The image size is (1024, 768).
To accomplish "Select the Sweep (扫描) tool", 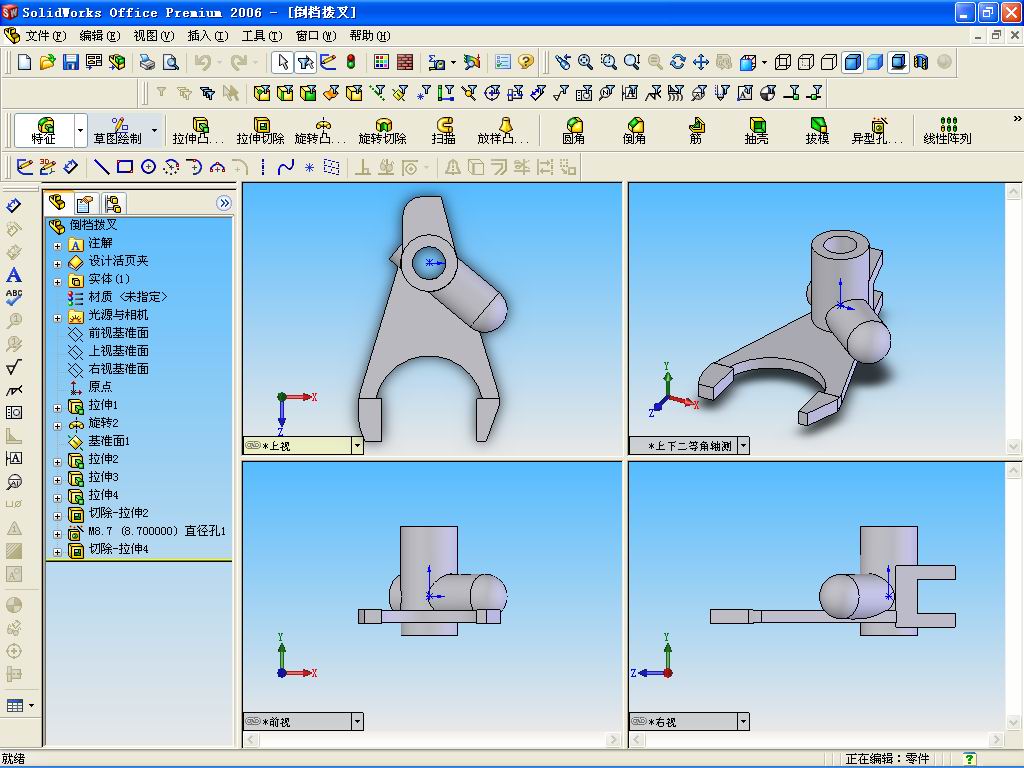I will (x=443, y=131).
